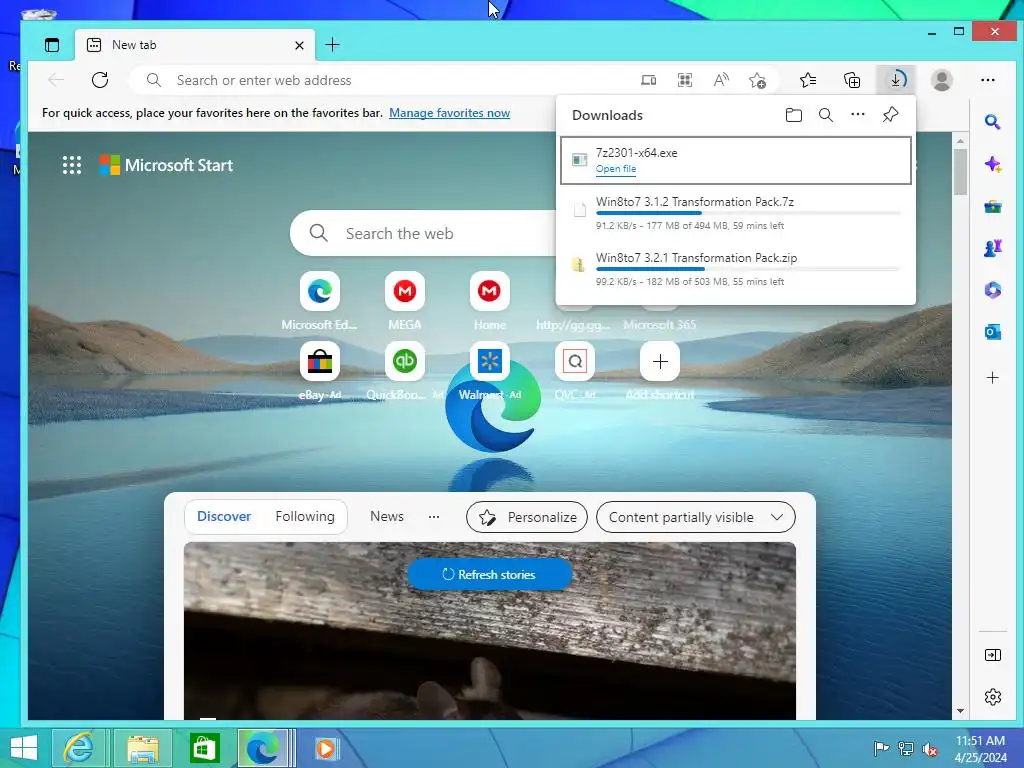Add this page to favorites star

tap(758, 80)
